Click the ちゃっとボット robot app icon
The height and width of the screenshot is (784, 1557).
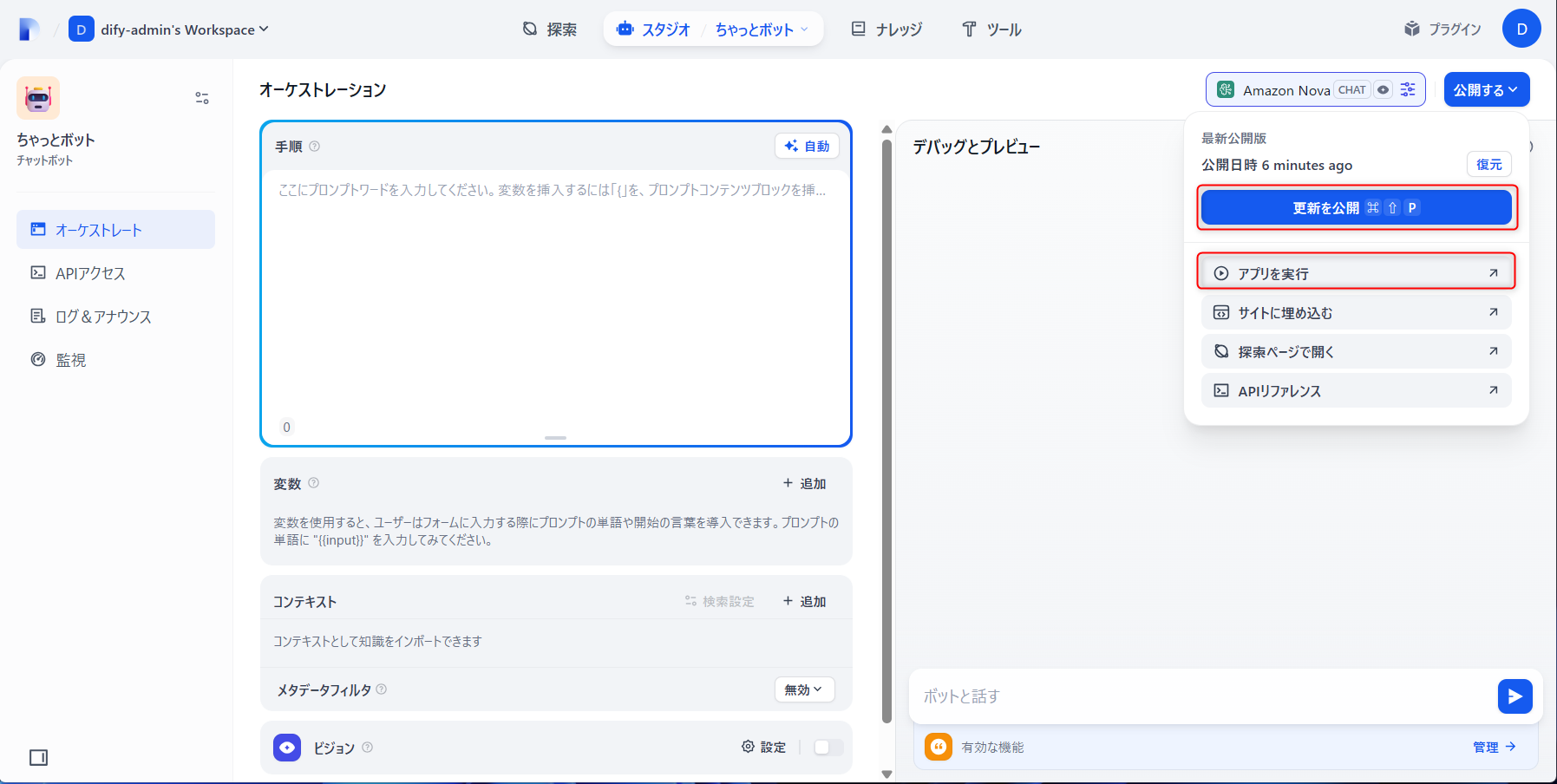pyautogui.click(x=38, y=98)
